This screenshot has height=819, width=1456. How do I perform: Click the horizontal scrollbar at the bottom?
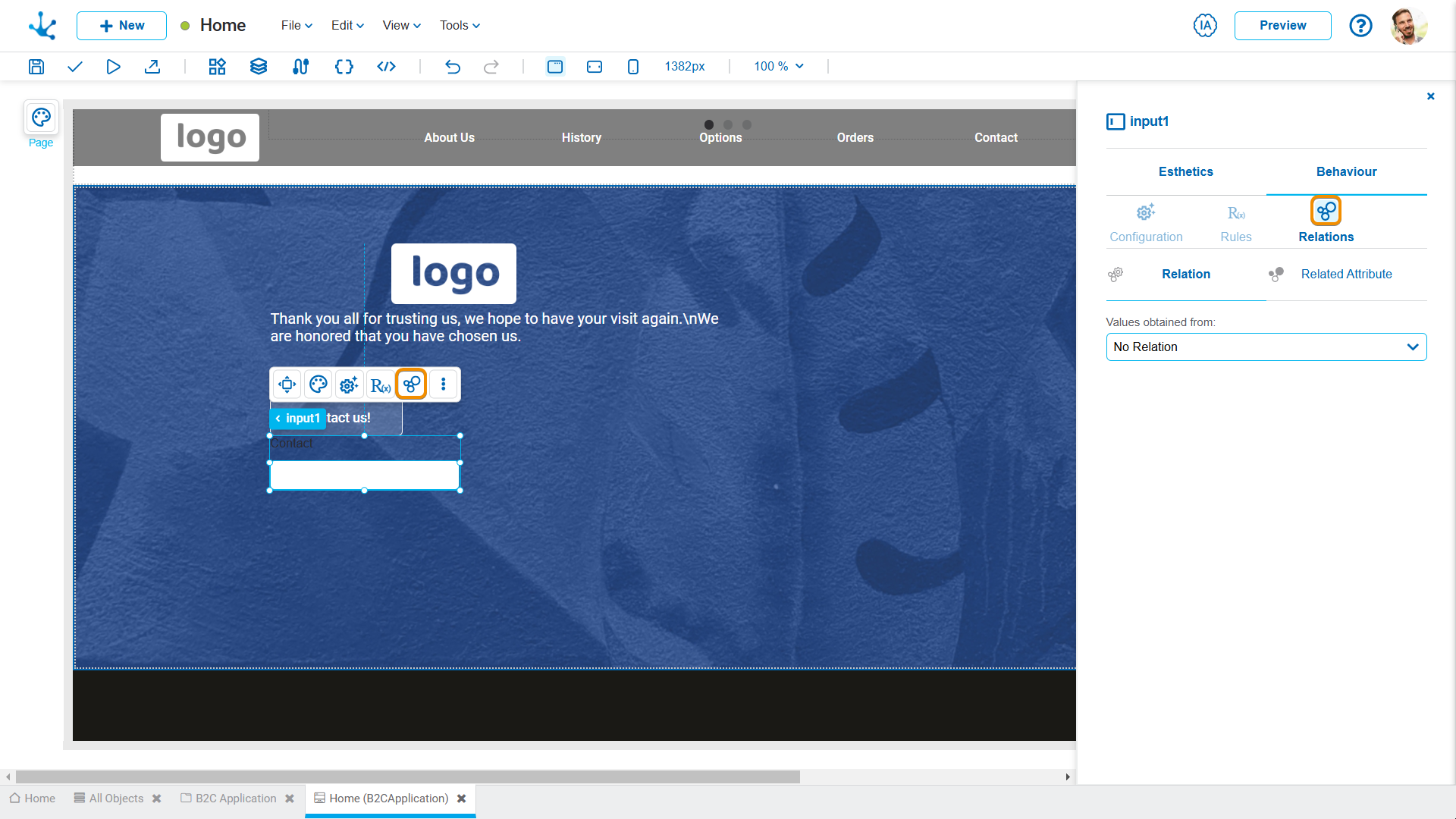pyautogui.click(x=408, y=777)
